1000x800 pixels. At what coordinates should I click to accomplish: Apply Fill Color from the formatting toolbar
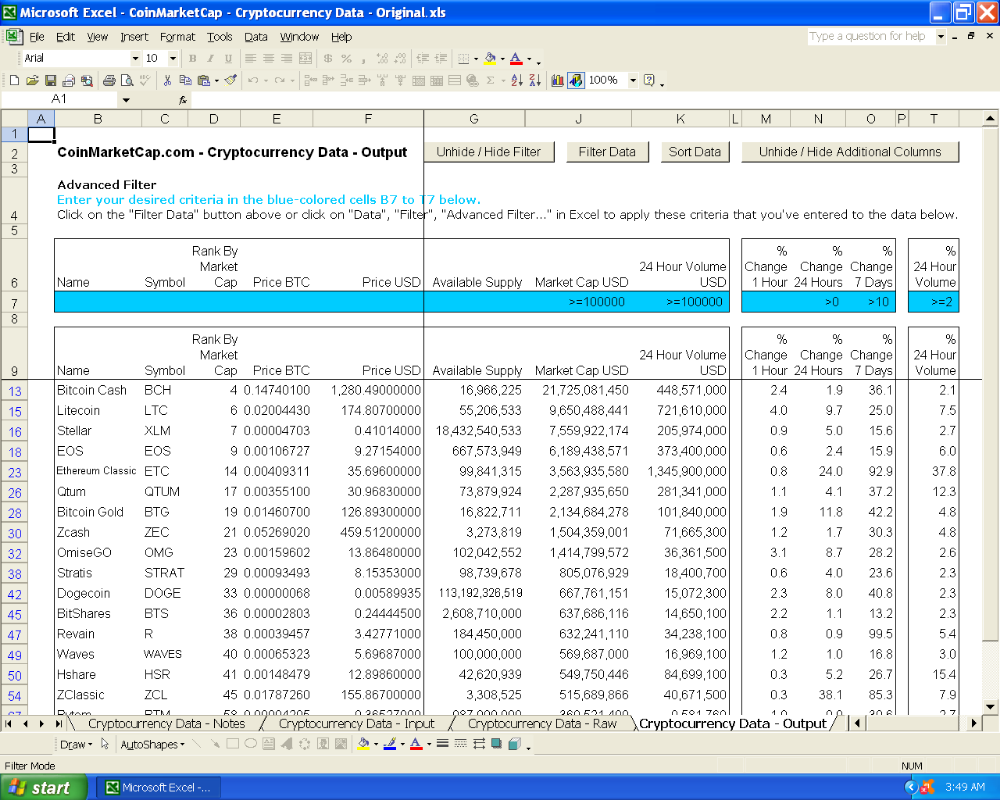[490, 59]
